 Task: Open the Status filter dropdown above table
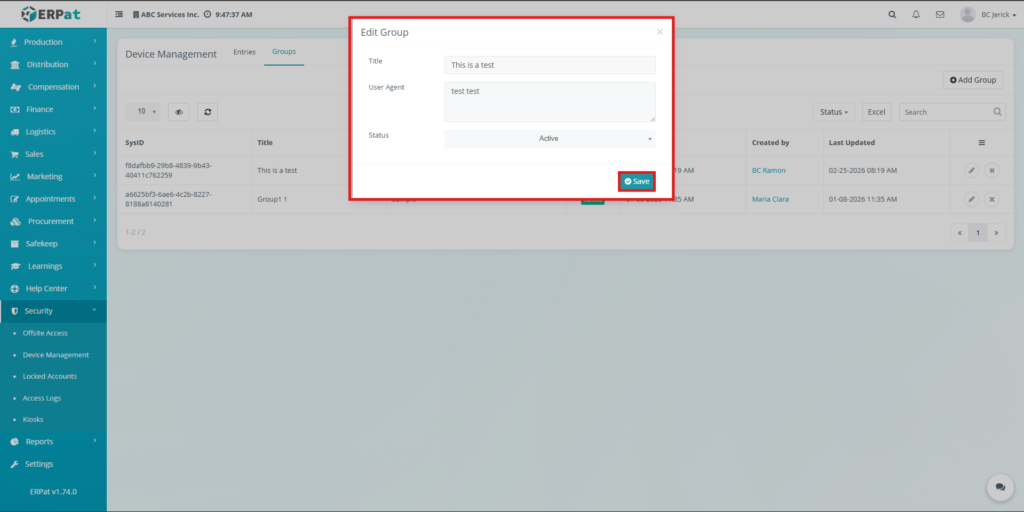[x=834, y=112]
